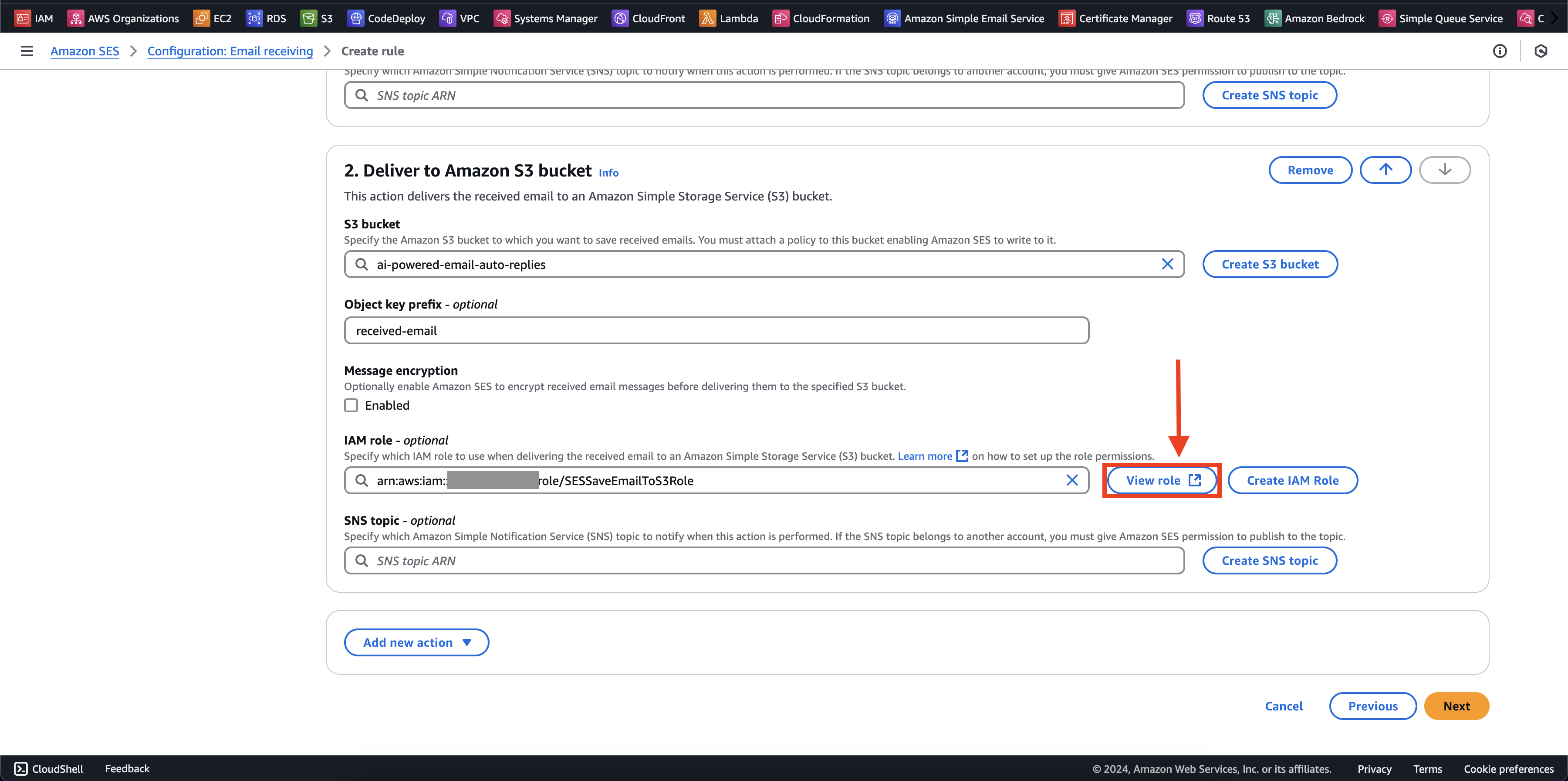Open the Terms footer link

[1427, 769]
